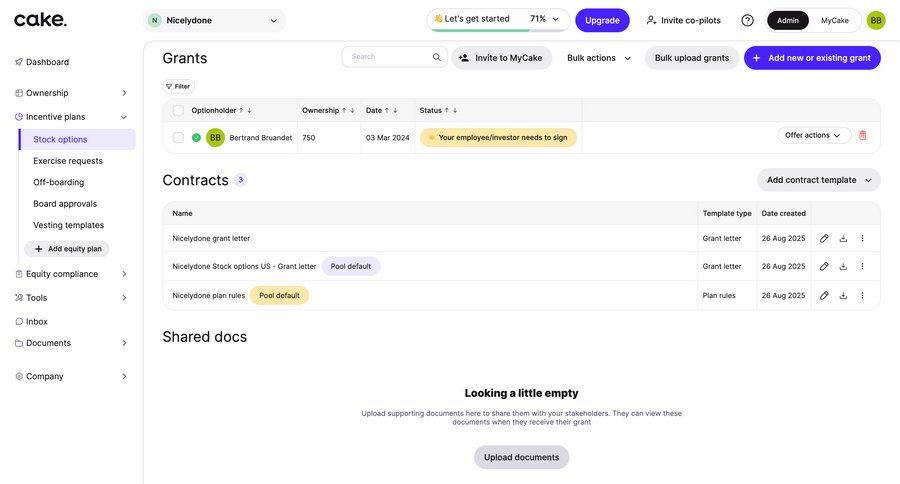Click the 'Your employee/investor needs to sign' status

pyautogui.click(x=498, y=138)
